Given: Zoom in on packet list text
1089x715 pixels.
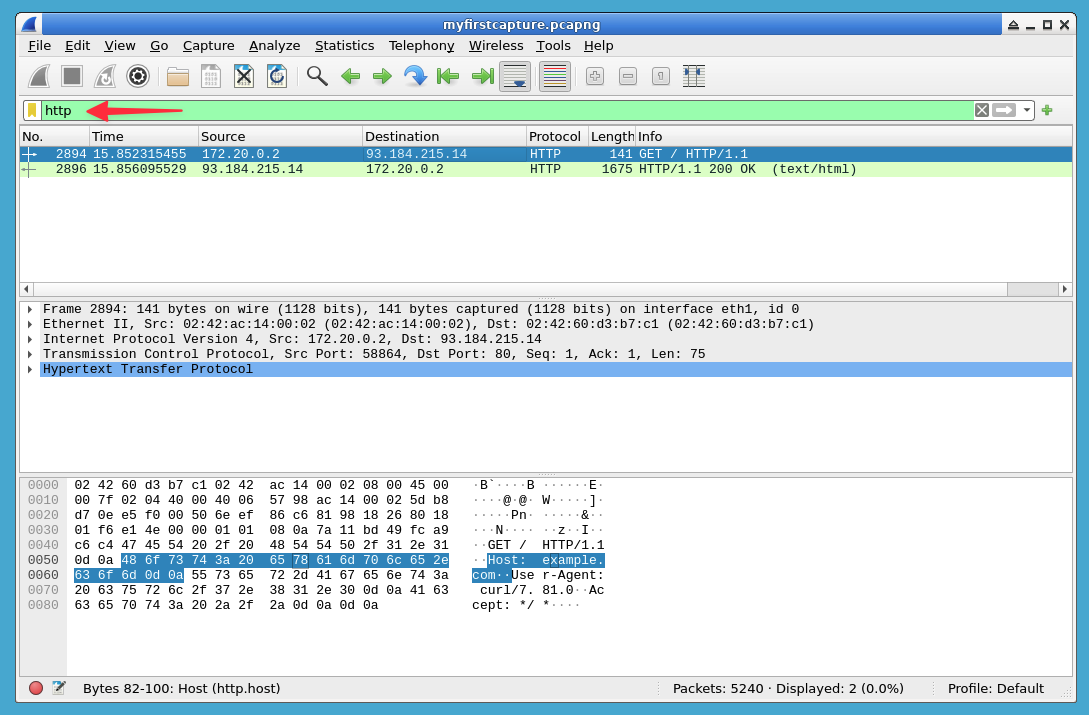Looking at the screenshot, I should click(594, 76).
